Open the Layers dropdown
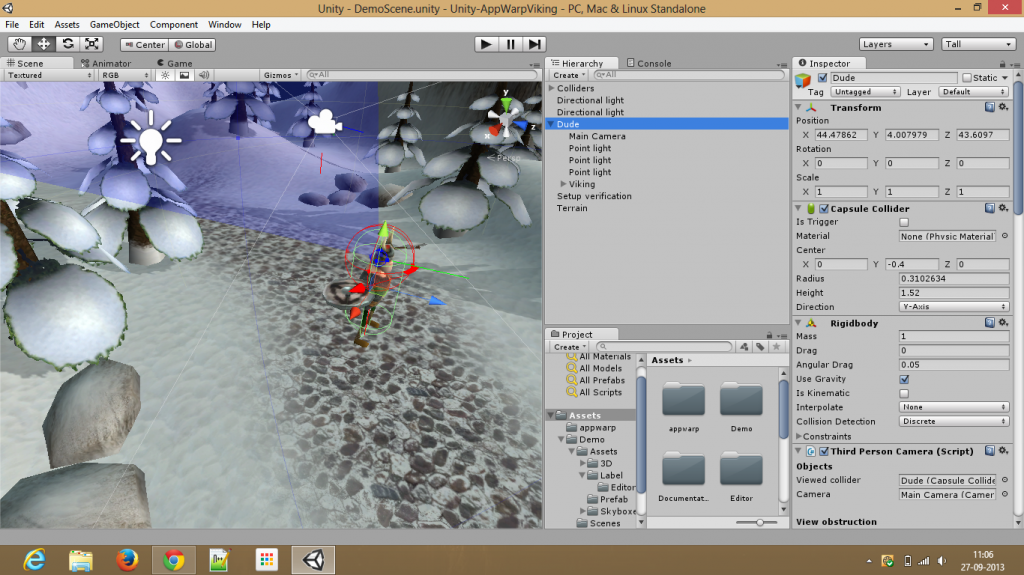Viewport: 1024px width, 575px height. click(x=896, y=44)
